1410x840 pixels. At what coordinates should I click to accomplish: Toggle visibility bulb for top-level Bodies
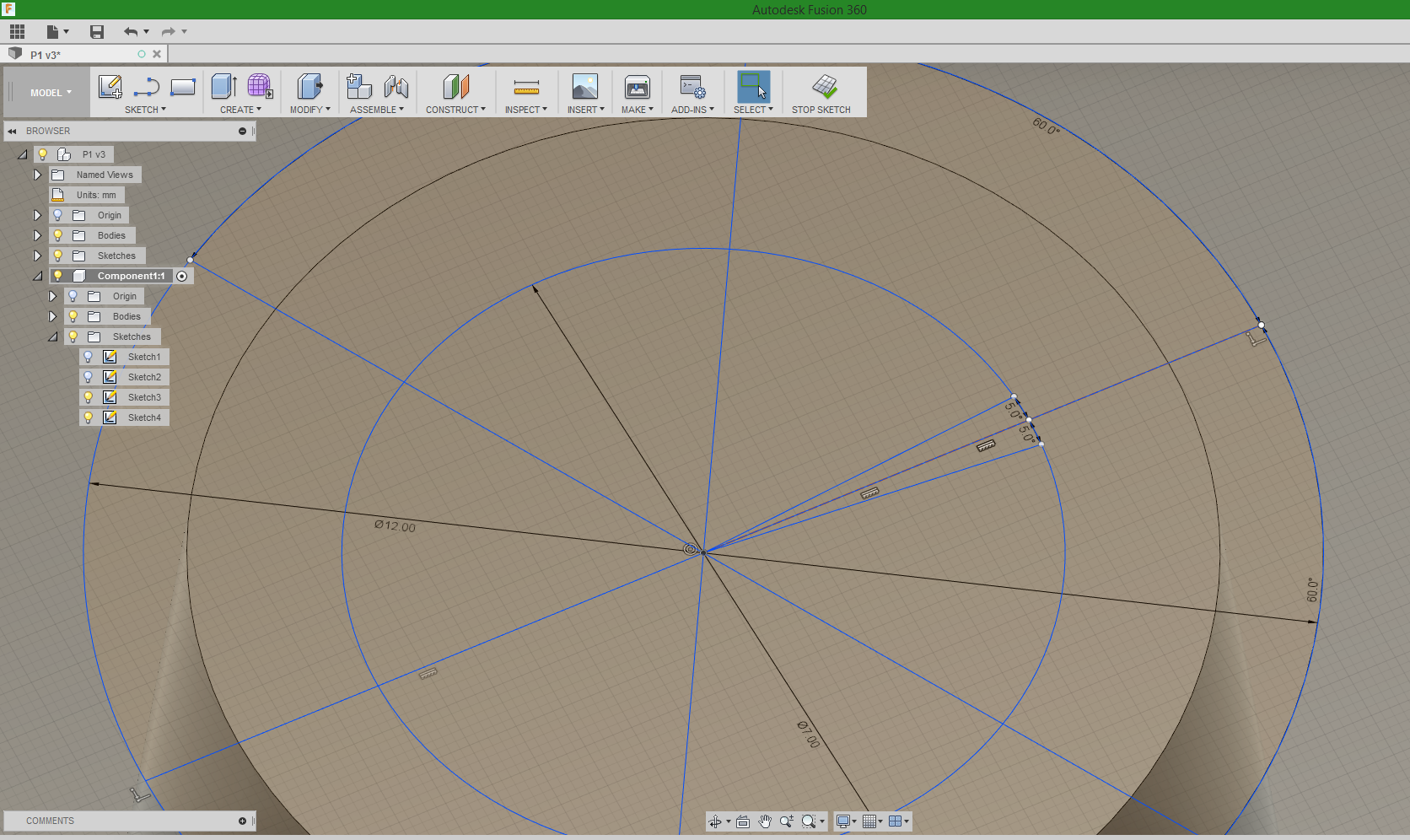57,235
